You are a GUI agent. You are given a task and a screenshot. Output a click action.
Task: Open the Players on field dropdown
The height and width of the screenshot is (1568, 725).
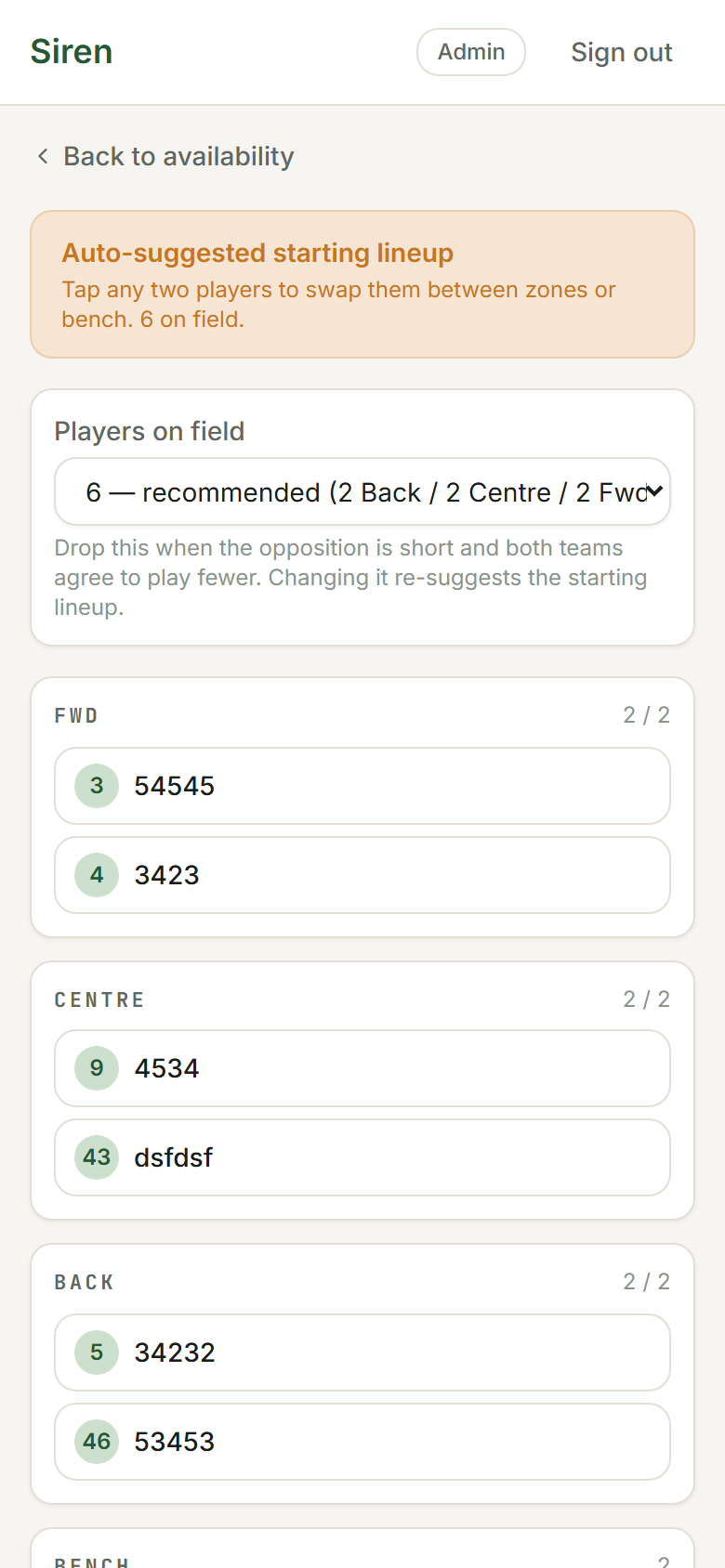tap(362, 492)
